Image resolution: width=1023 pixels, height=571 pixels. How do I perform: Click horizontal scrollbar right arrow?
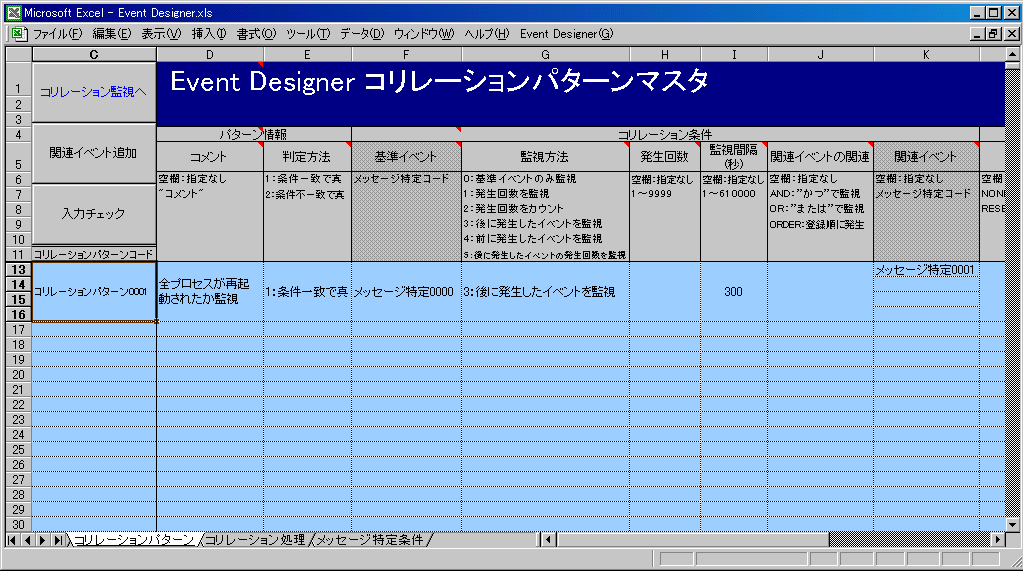coord(998,540)
